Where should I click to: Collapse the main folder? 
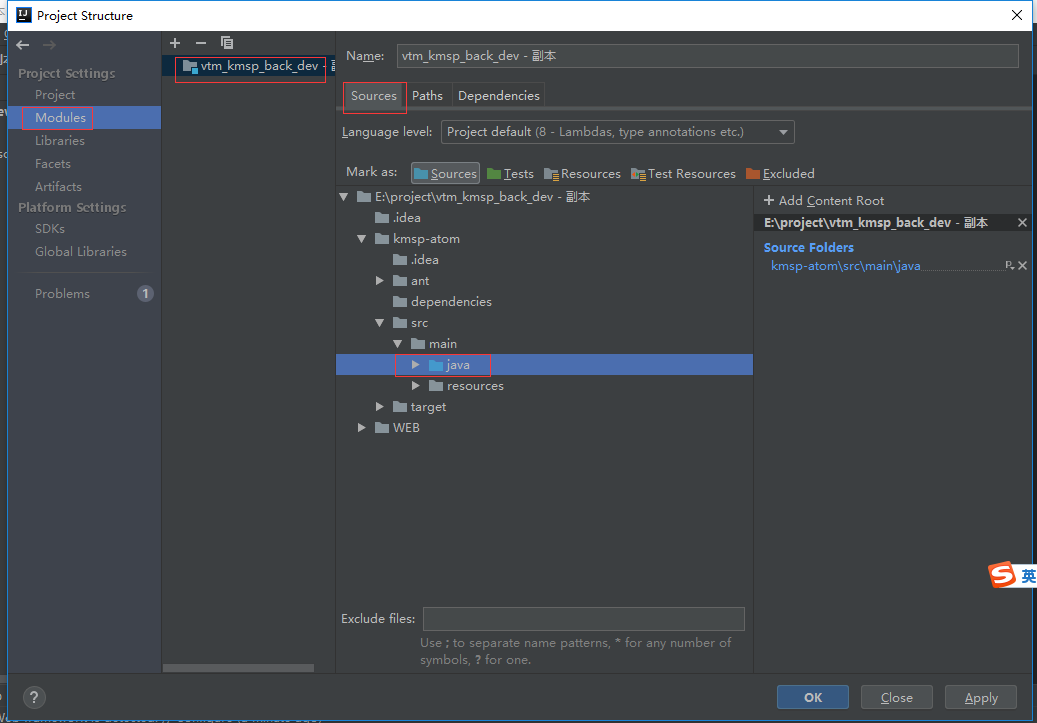tap(397, 344)
